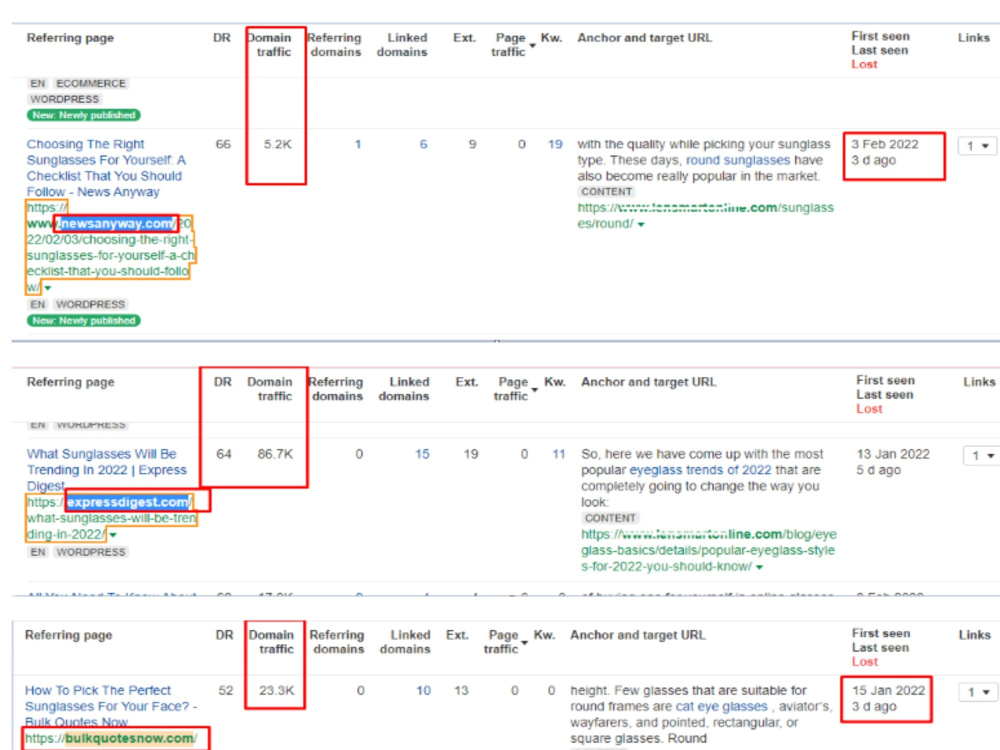Image resolution: width=1000 pixels, height=750 pixels.
Task: Open the linked domains count 15
Action: tap(422, 454)
